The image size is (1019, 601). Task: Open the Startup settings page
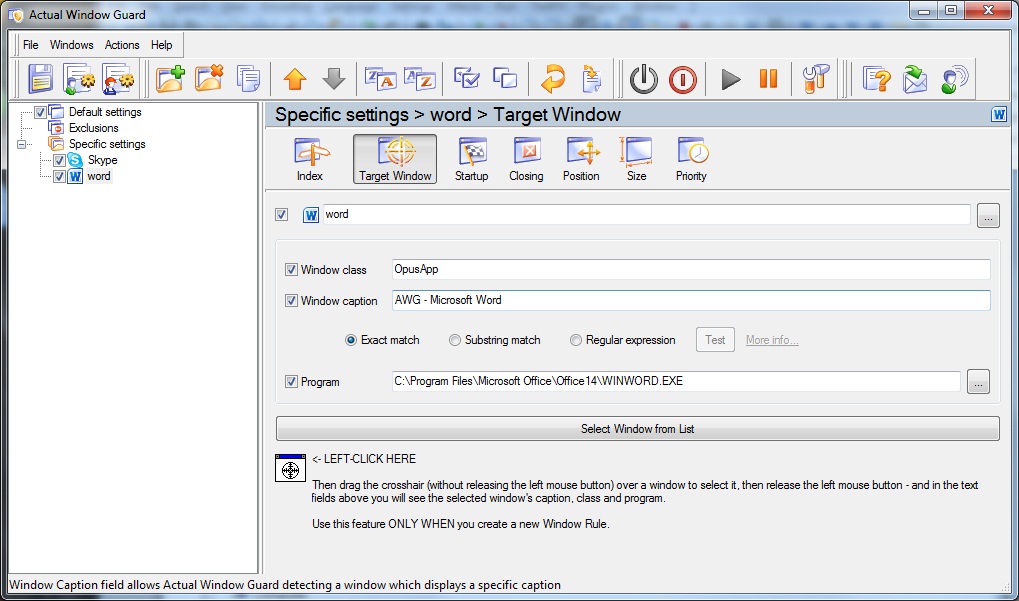(x=471, y=160)
